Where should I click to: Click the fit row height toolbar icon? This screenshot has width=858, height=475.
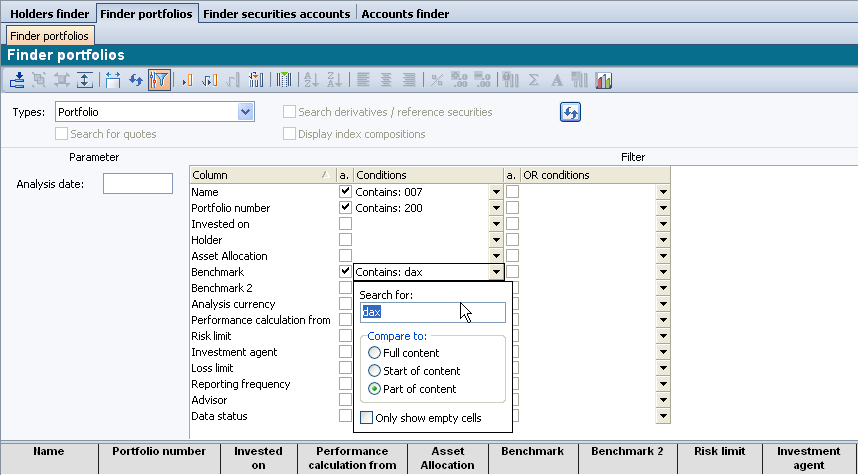(x=85, y=80)
